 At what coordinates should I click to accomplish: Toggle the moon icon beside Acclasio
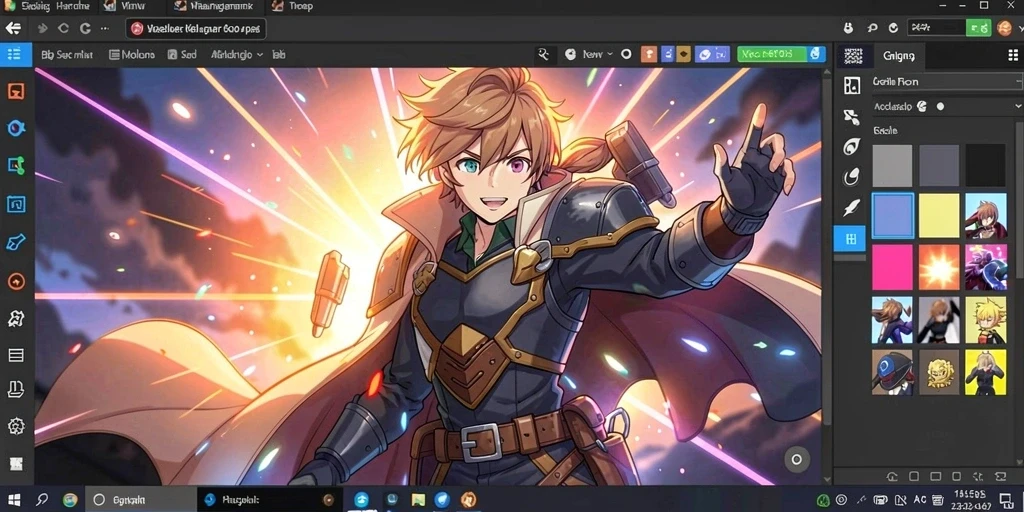coord(922,106)
